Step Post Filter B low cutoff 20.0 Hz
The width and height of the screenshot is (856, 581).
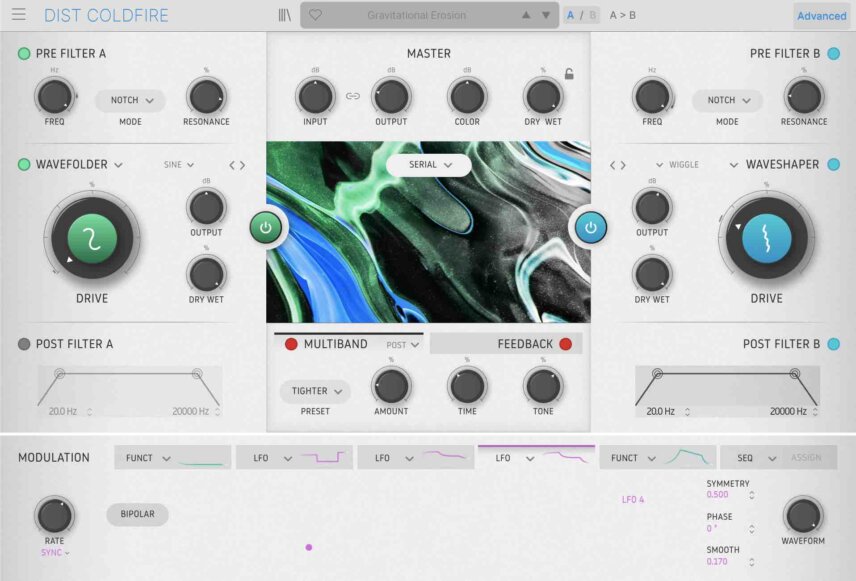(x=687, y=412)
